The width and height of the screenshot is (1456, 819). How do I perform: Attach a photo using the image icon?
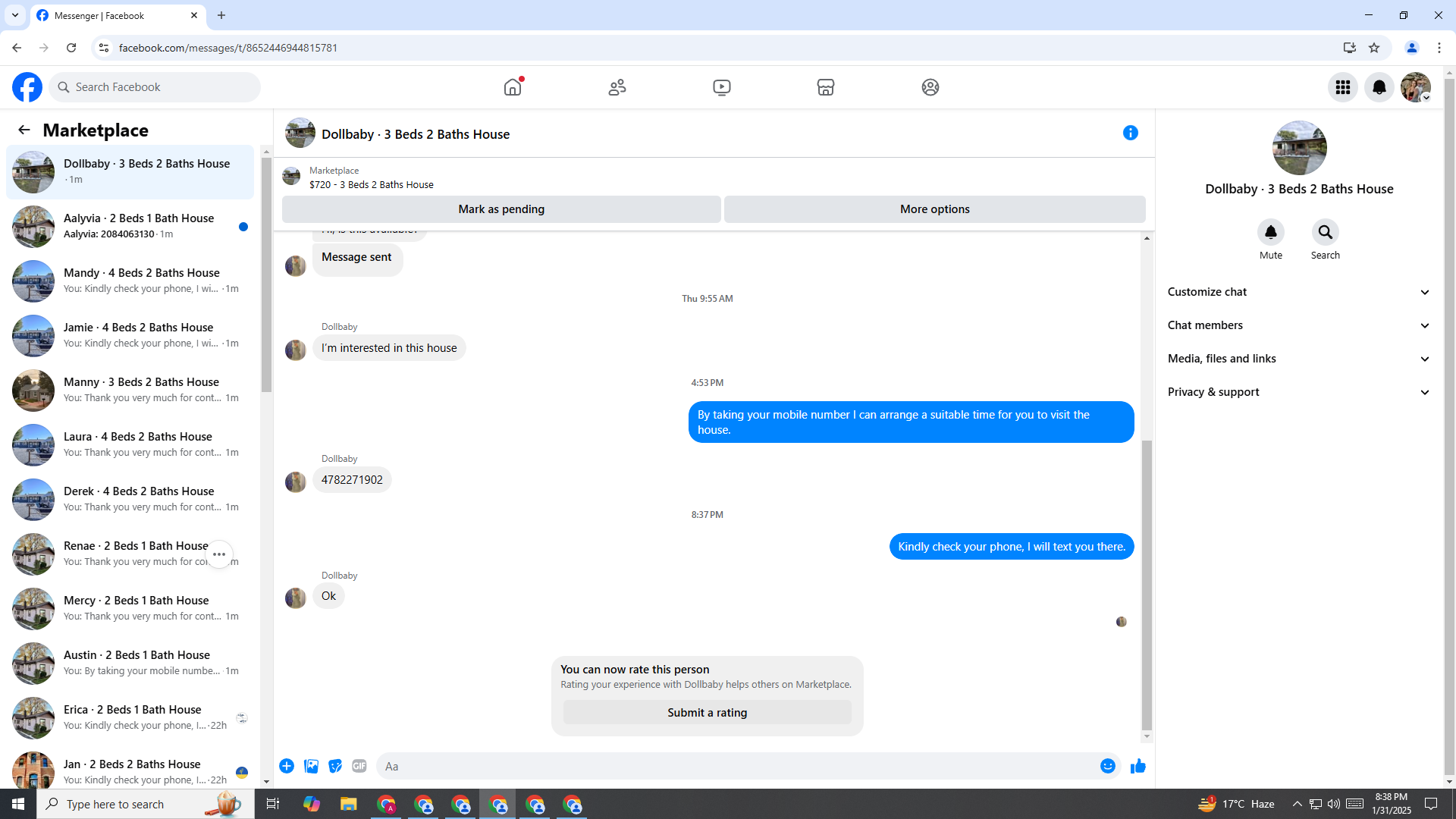pos(311,766)
